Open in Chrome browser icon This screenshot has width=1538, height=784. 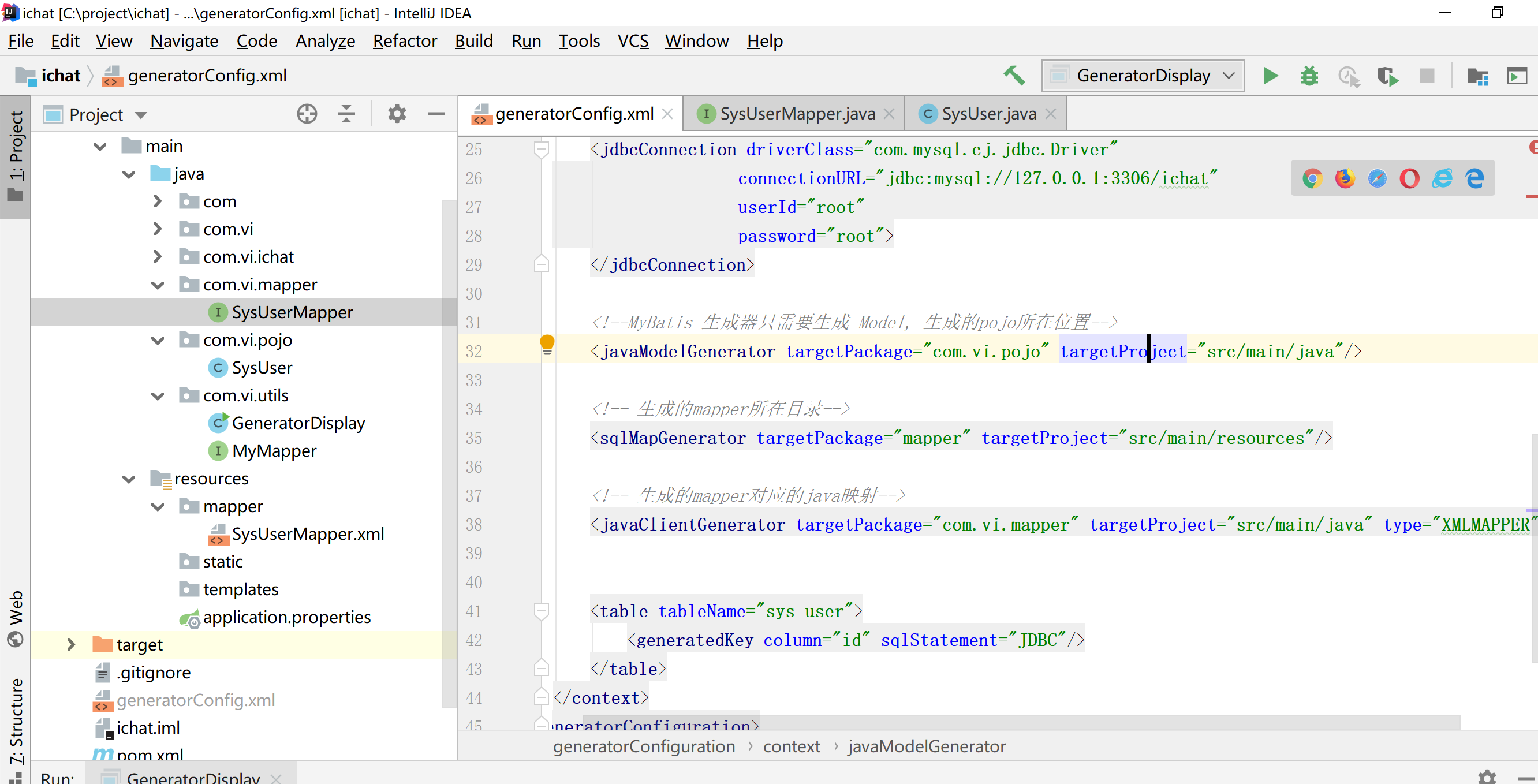1312,178
